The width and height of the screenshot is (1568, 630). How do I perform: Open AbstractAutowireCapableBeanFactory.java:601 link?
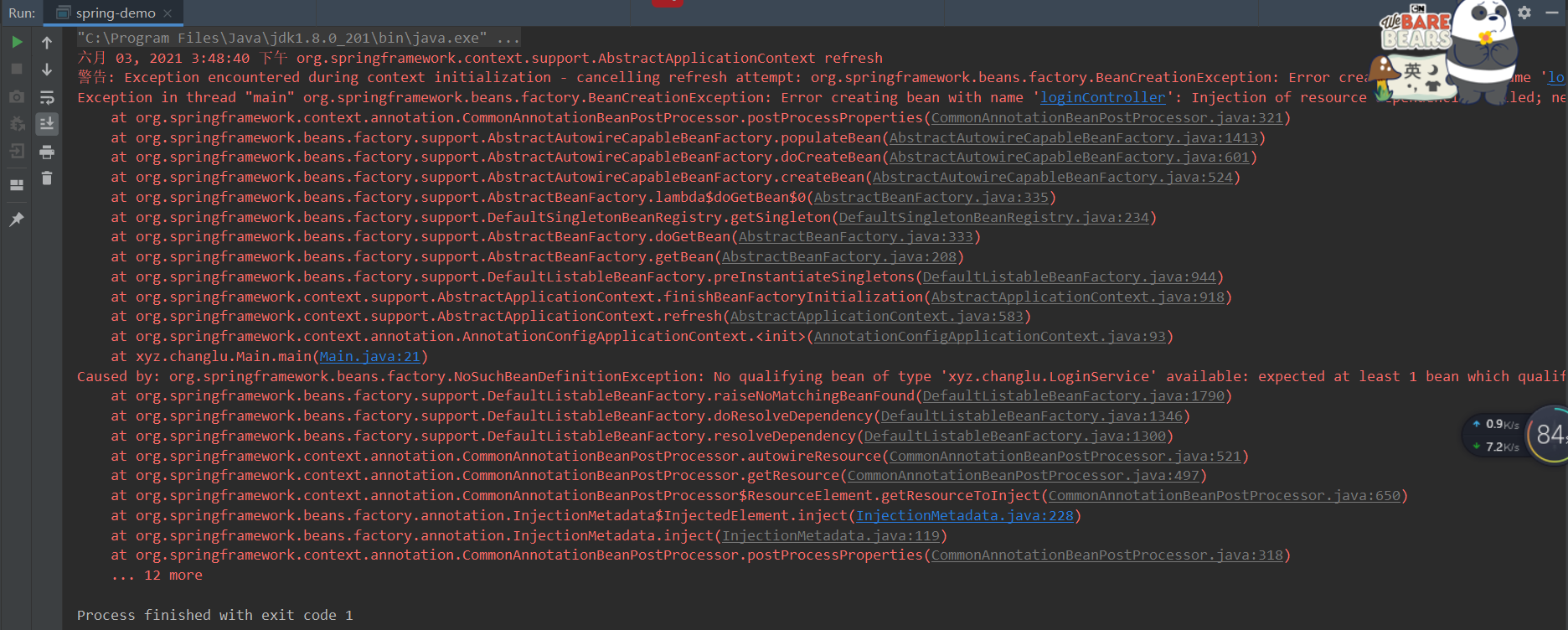1069,157
